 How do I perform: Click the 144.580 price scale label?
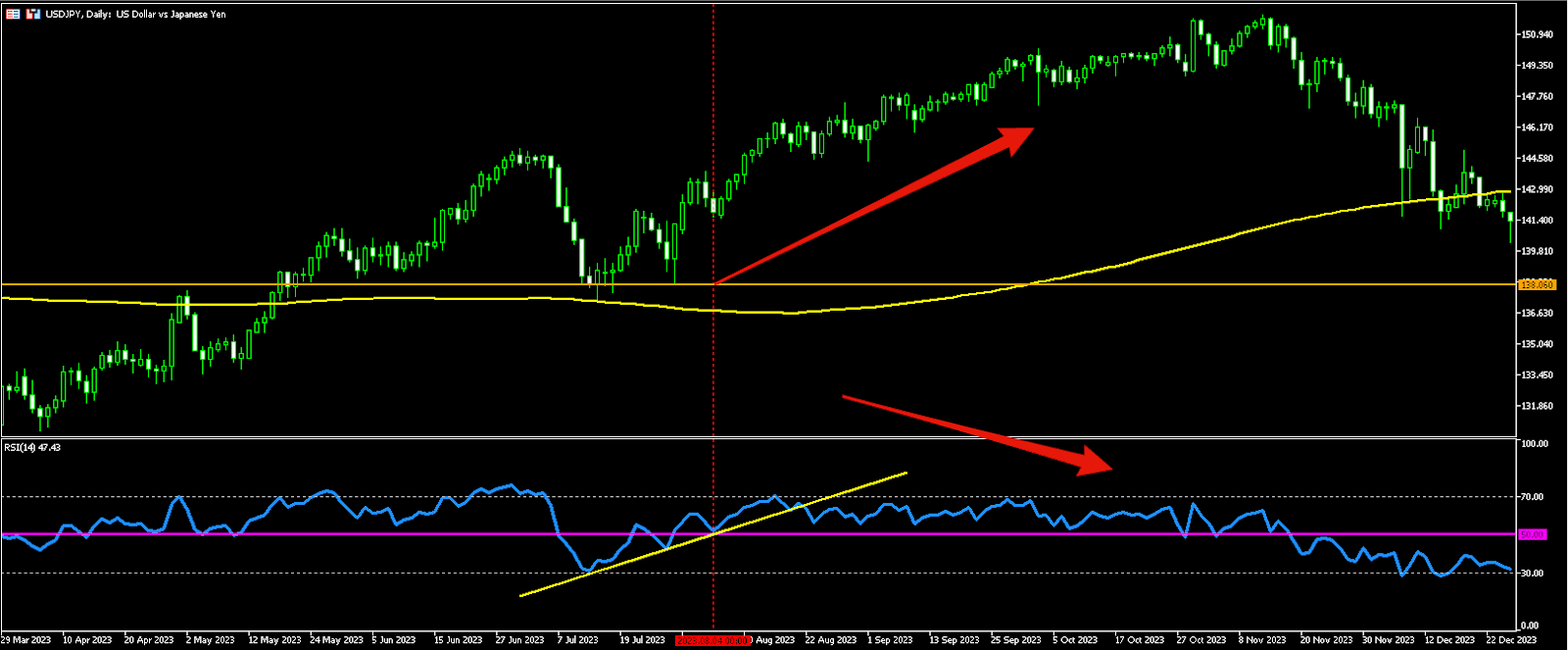point(1537,158)
